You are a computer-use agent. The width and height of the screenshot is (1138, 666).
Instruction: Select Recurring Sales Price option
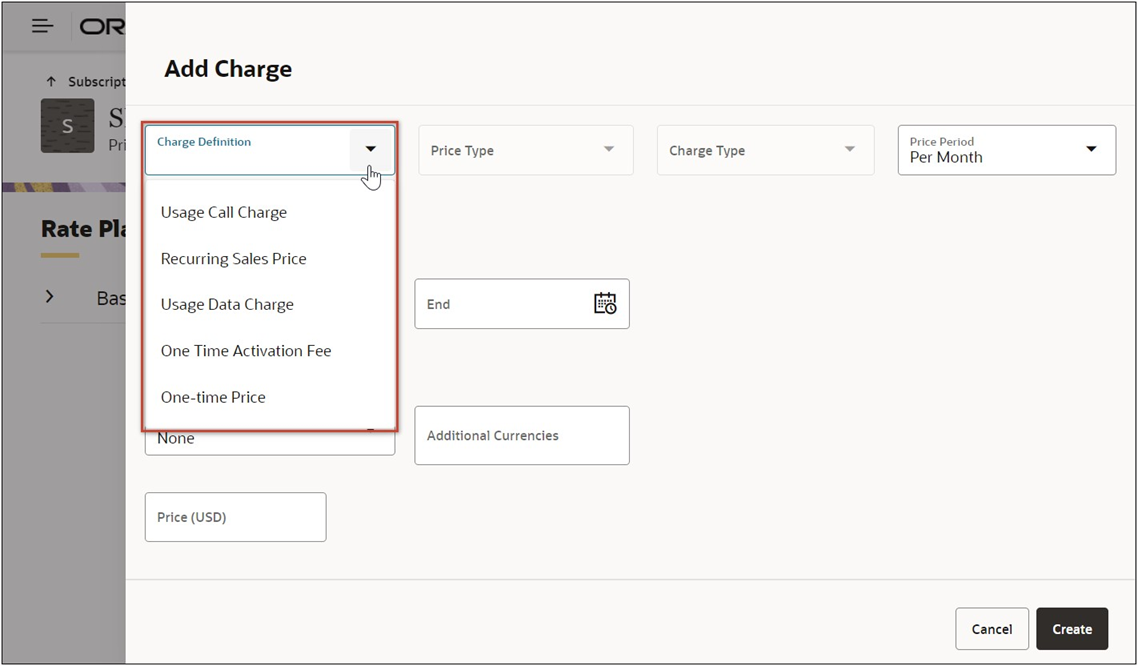(234, 258)
